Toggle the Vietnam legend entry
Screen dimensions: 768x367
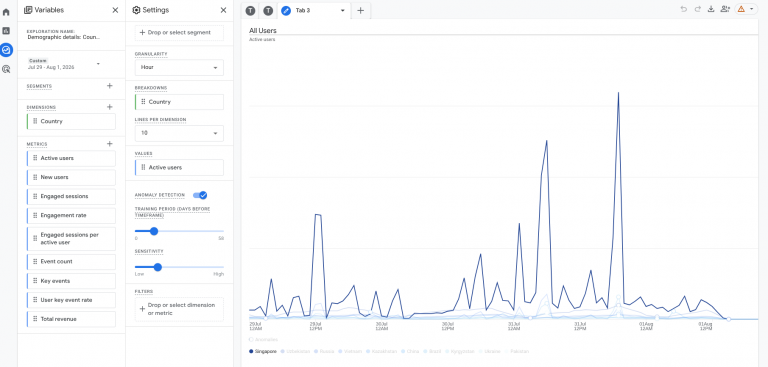[350, 351]
